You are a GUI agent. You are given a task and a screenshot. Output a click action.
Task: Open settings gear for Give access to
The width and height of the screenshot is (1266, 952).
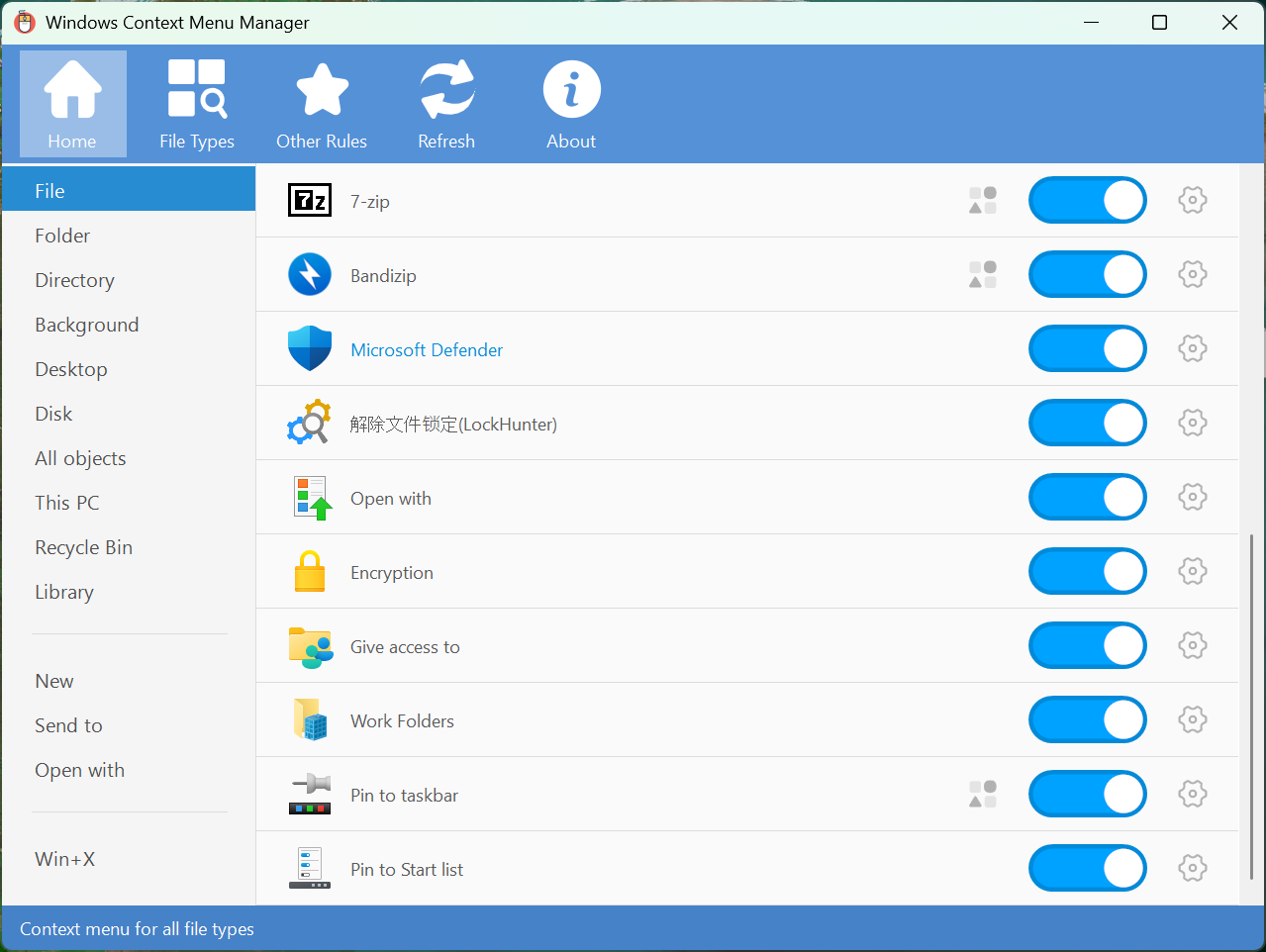coord(1193,645)
